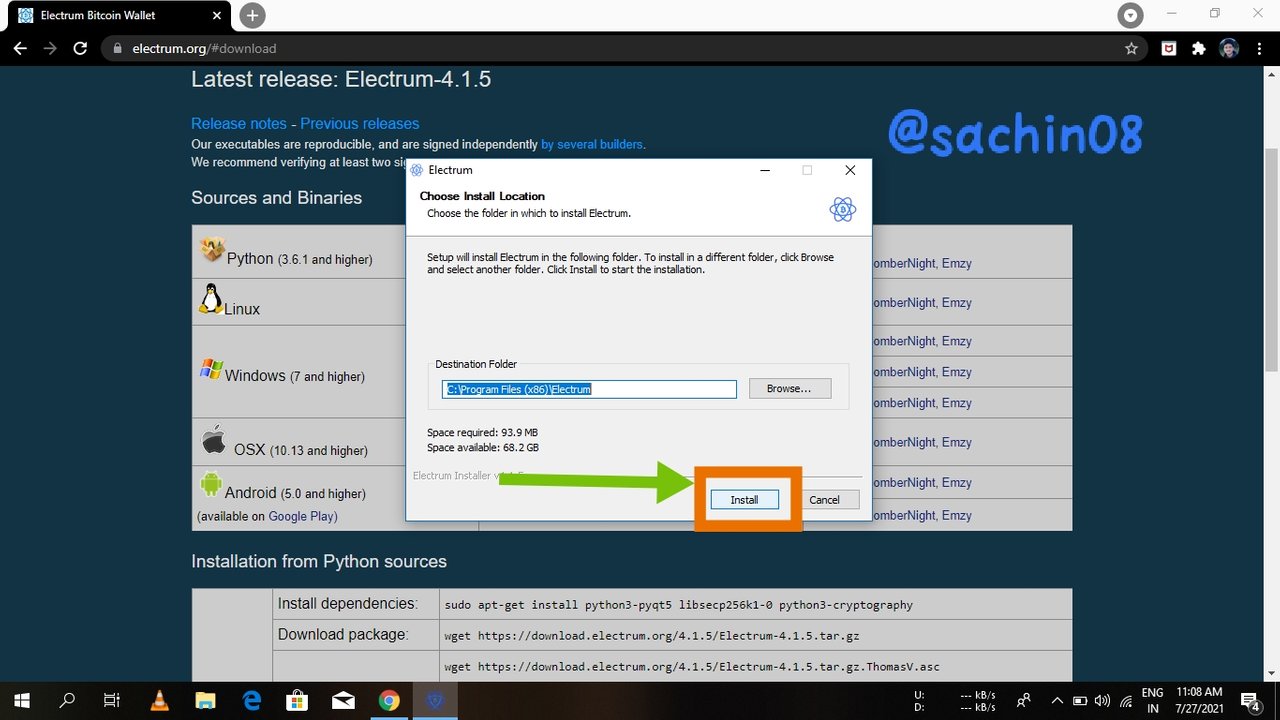1280x720 pixels.
Task: Open the Release notes link
Action: coord(239,123)
